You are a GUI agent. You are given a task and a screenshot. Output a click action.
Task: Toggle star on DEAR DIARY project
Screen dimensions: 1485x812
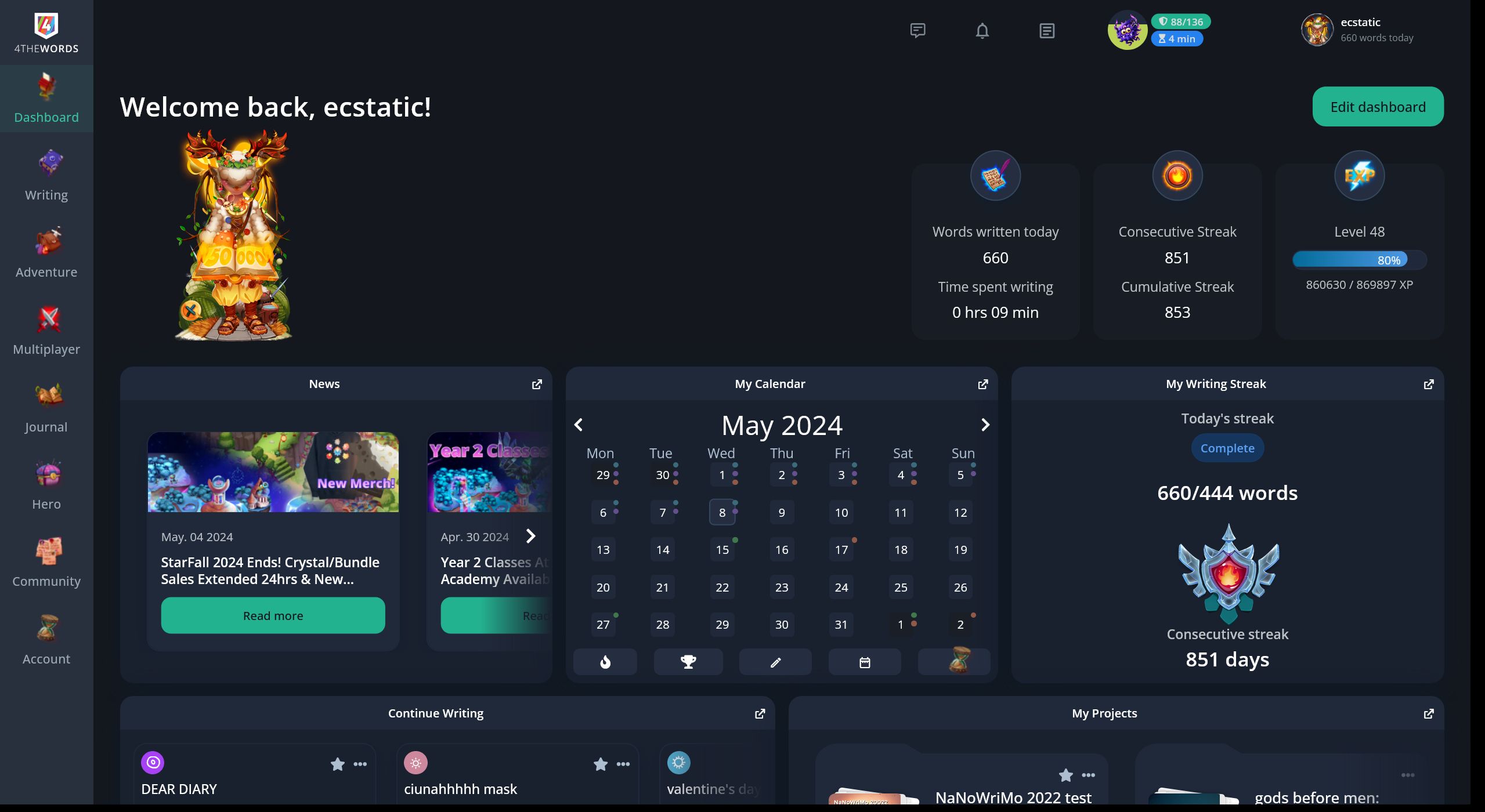(x=337, y=764)
